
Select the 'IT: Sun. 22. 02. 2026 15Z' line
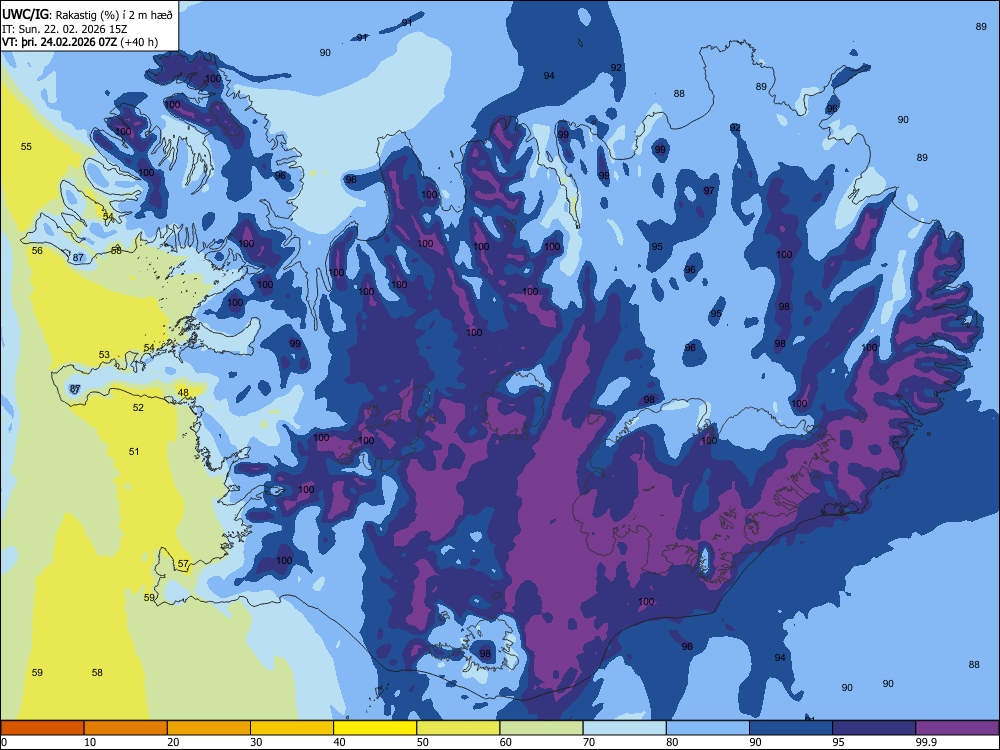click(x=64, y=29)
